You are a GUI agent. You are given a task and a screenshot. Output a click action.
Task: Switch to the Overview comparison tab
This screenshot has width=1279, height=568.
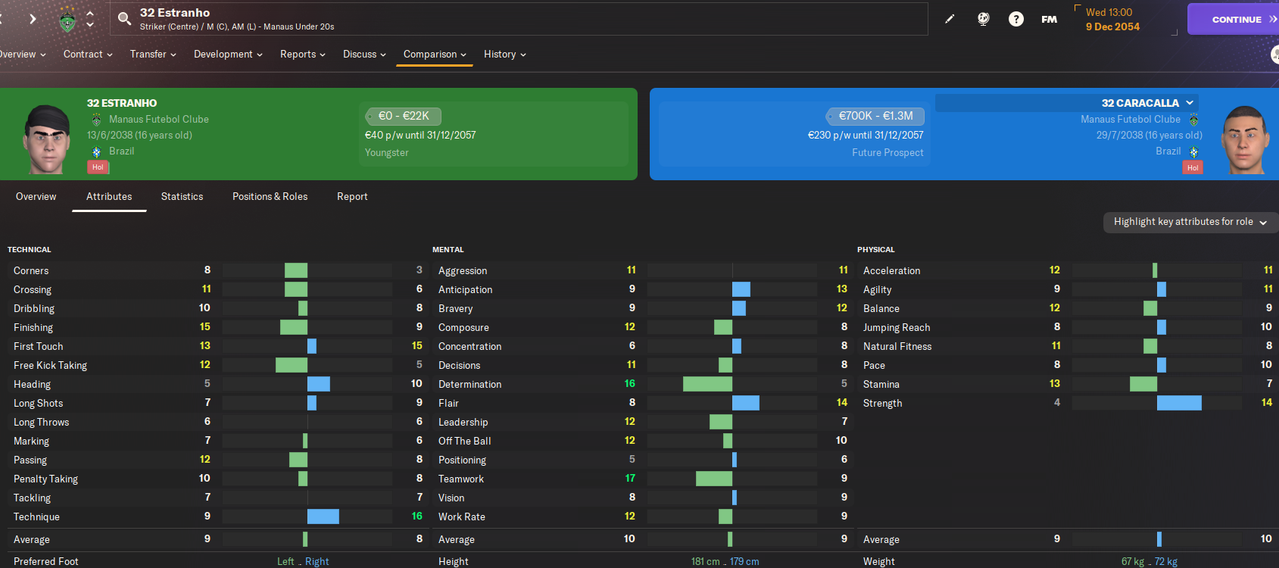(x=36, y=197)
